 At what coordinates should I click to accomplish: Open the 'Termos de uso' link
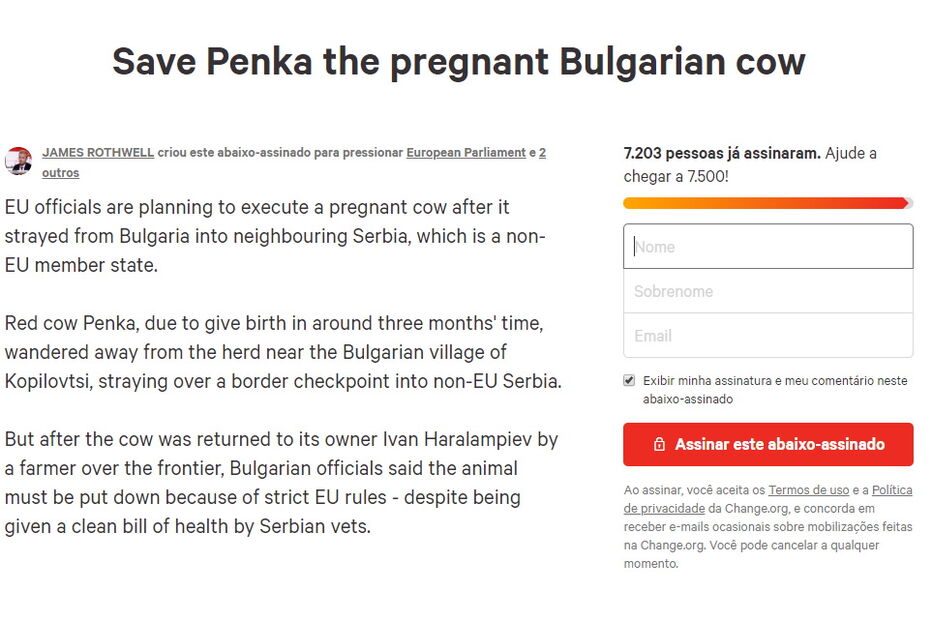[x=809, y=490]
